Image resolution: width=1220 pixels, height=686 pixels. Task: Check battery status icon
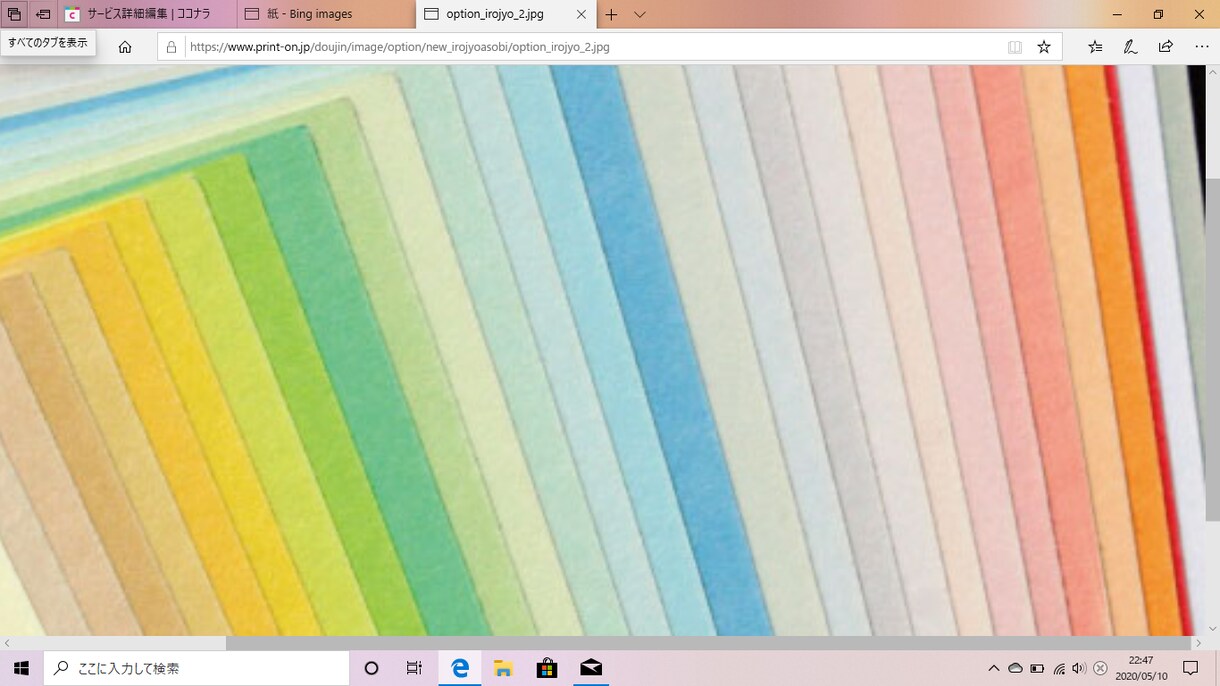[1037, 668]
